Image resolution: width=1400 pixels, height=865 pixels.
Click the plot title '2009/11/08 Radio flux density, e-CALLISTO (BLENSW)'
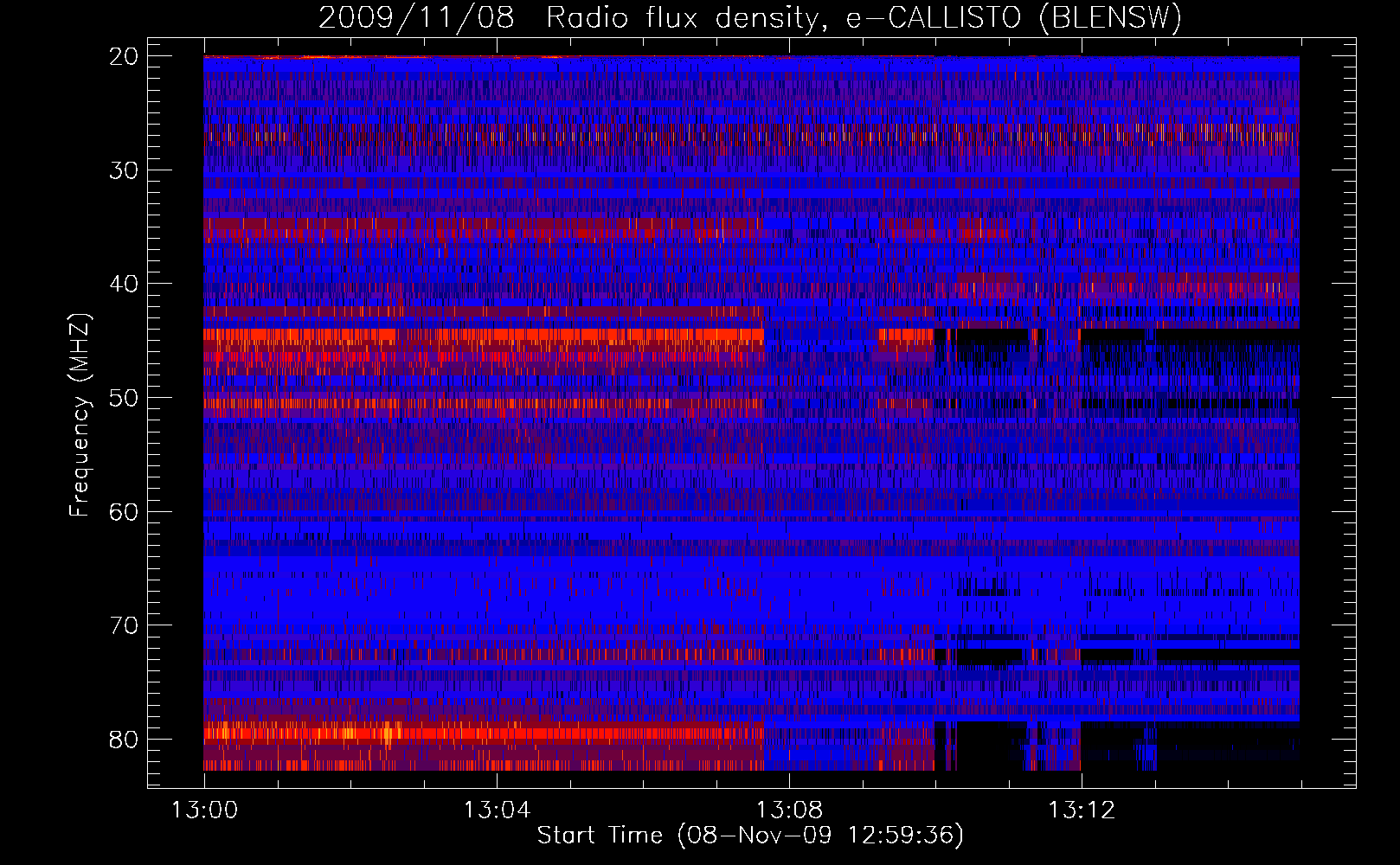(x=750, y=18)
